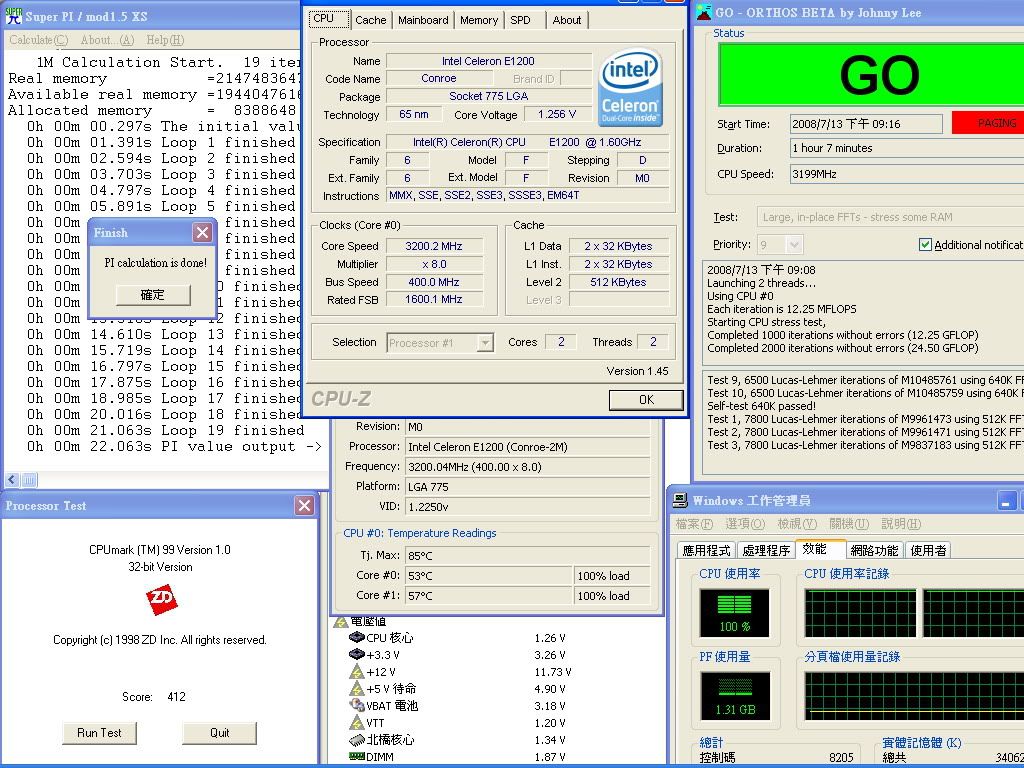
Task: Switch to the 使用者 tab in Task Manager
Action: point(928,551)
